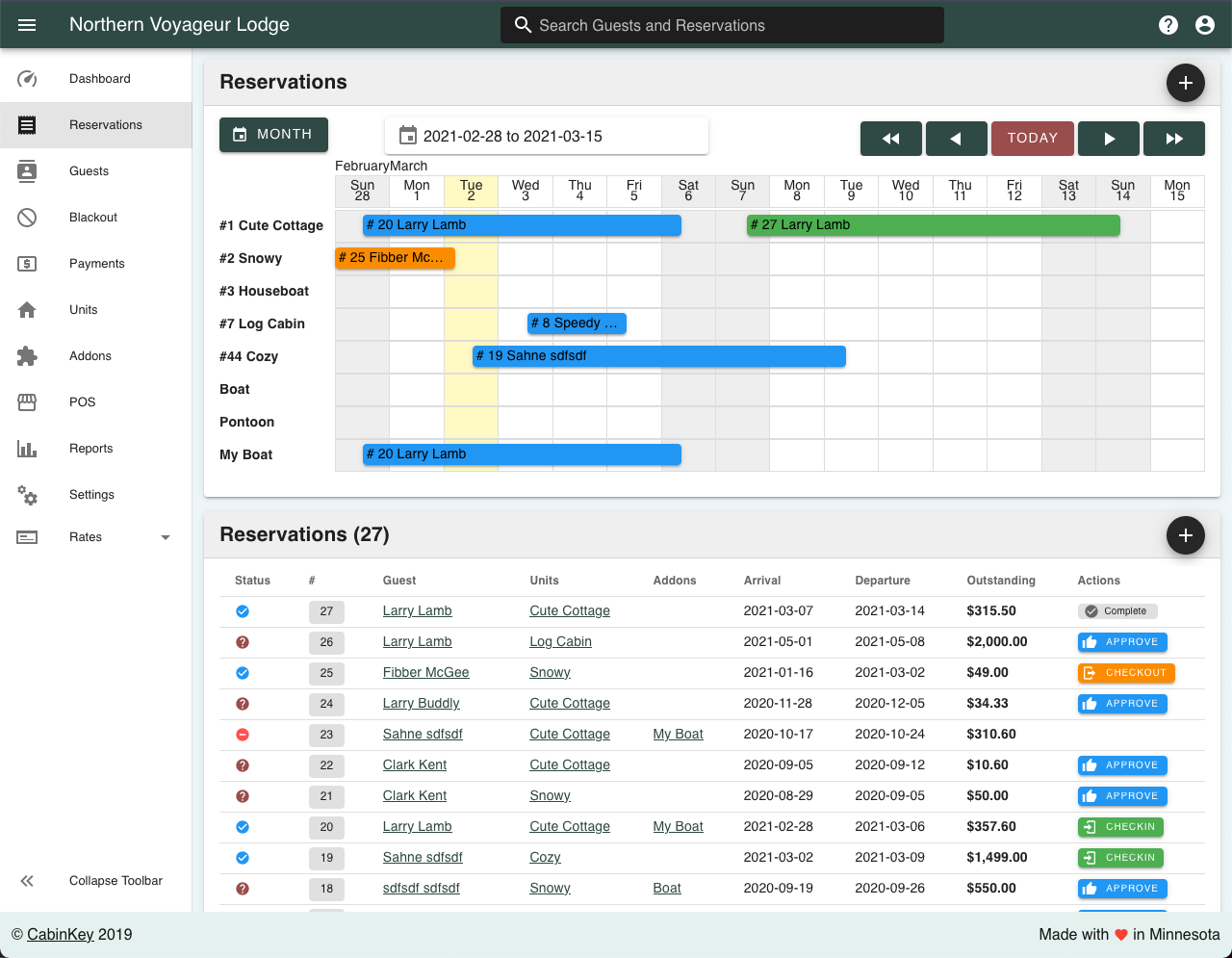Fast-forward the calendar with the double-right arrow

click(x=1174, y=139)
